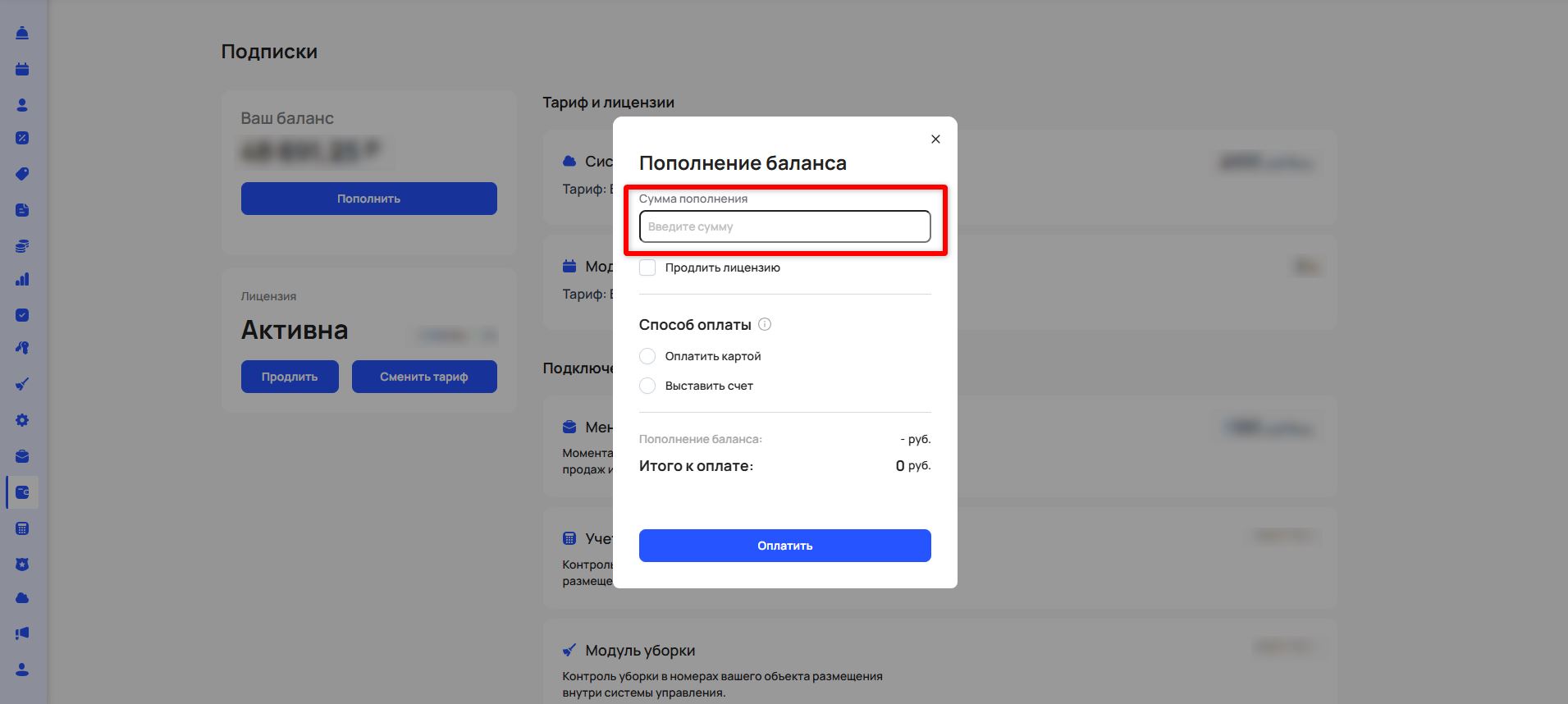This screenshot has width=1568, height=704.
Task: Open the keys icon in sidebar
Action: (22, 348)
